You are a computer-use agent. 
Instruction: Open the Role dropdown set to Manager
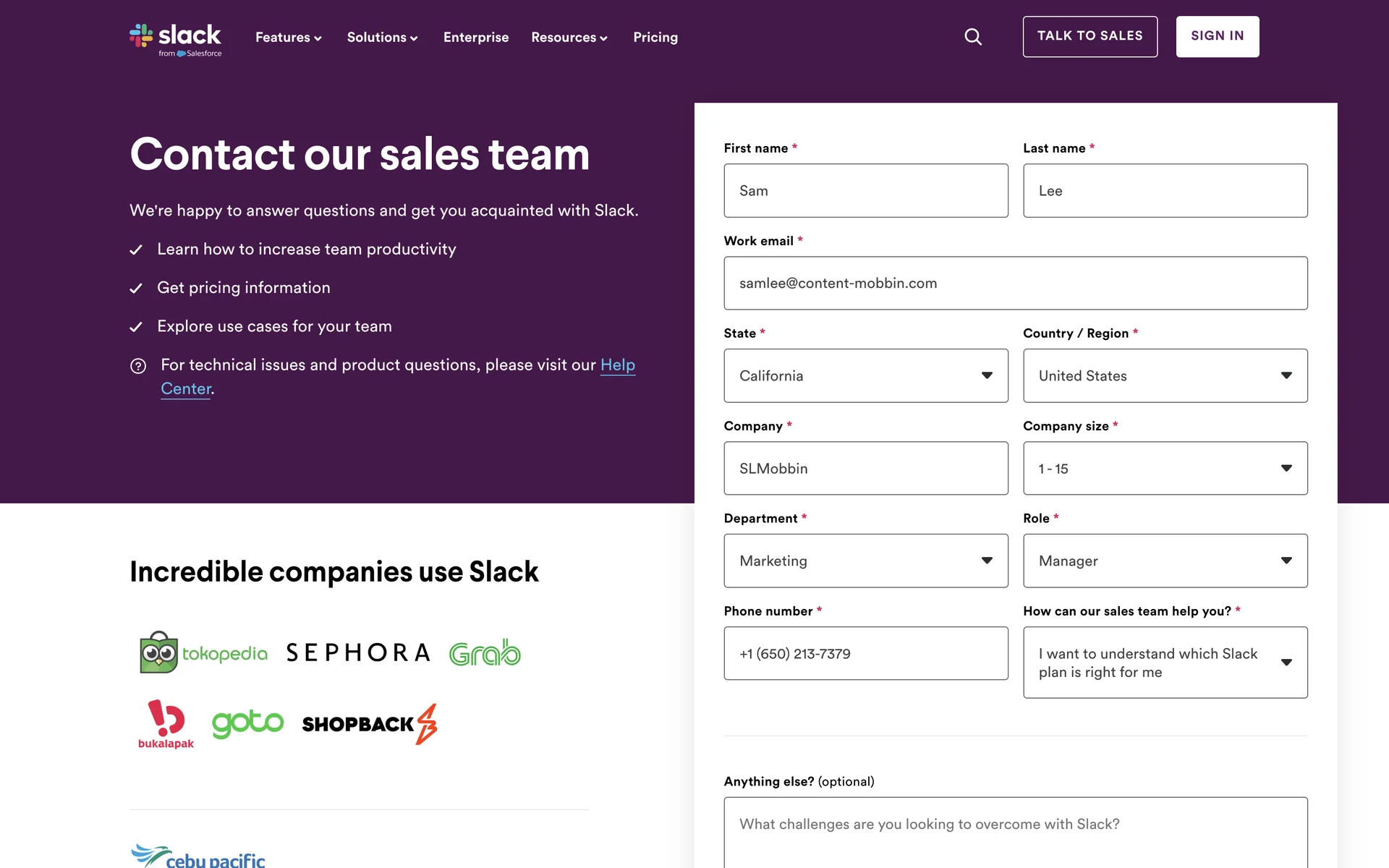pos(1165,561)
